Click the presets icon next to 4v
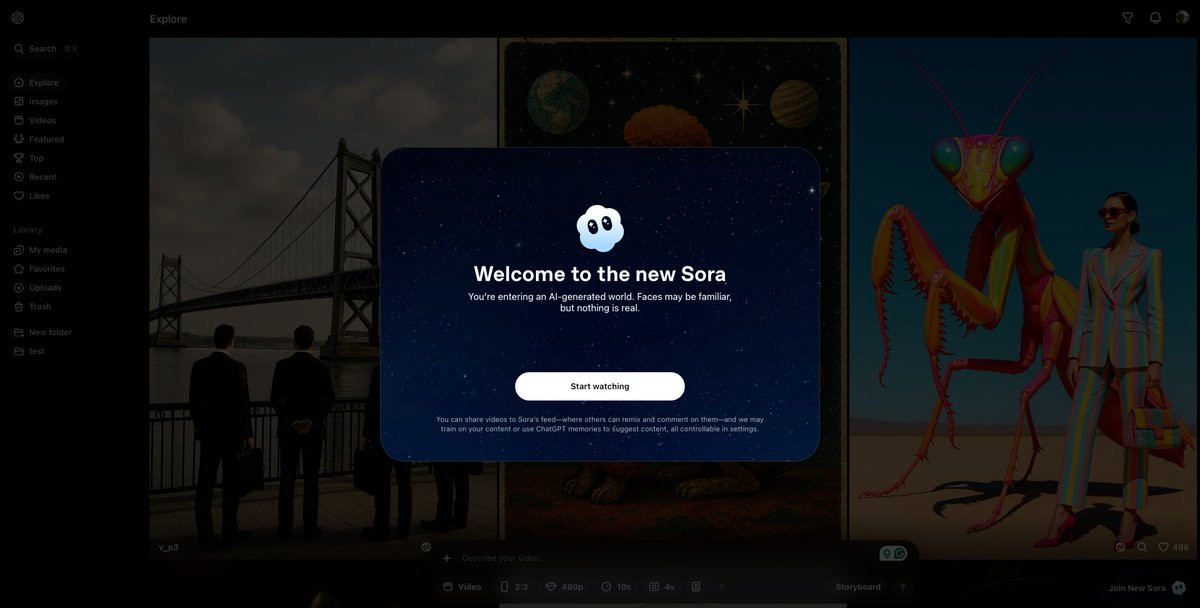 point(696,587)
